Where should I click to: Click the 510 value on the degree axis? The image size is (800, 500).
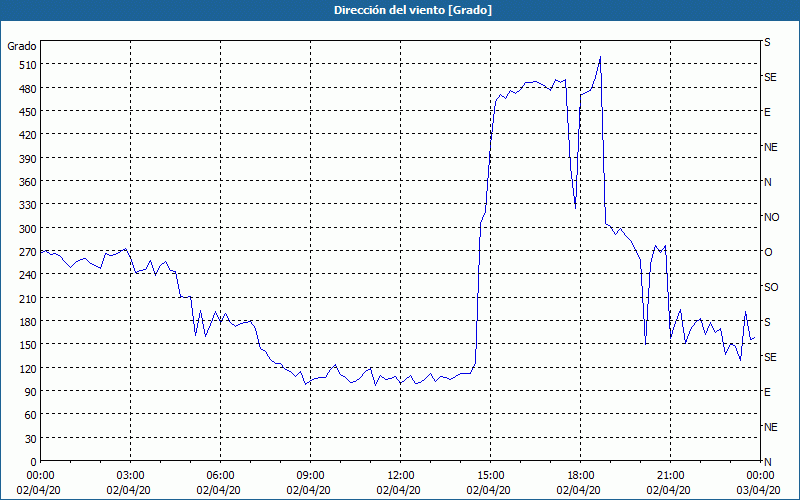28,65
